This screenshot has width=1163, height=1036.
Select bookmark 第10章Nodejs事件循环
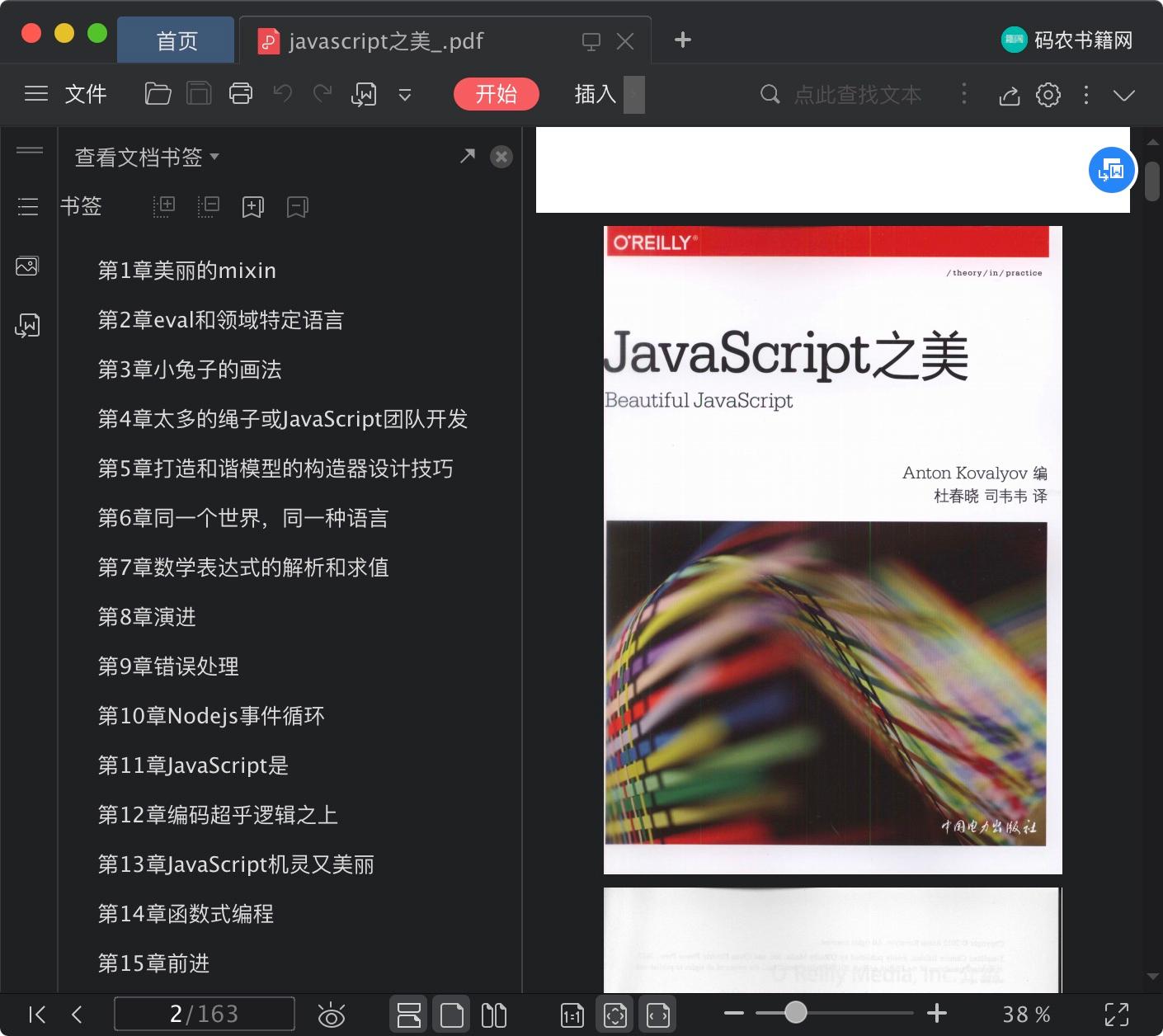pos(211,716)
